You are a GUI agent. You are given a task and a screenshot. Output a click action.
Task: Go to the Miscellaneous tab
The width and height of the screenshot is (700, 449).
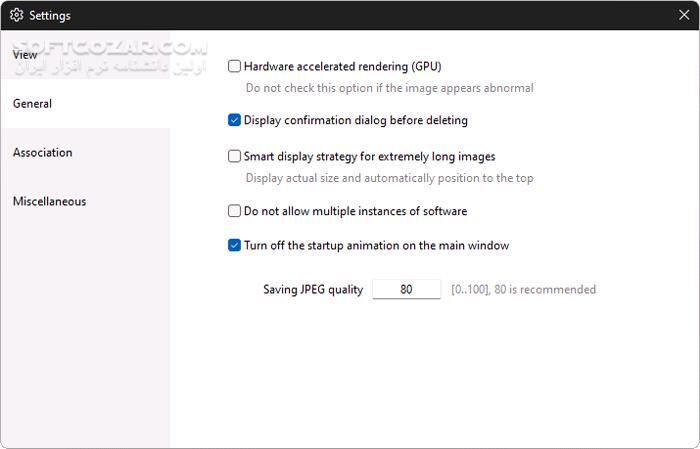49,201
